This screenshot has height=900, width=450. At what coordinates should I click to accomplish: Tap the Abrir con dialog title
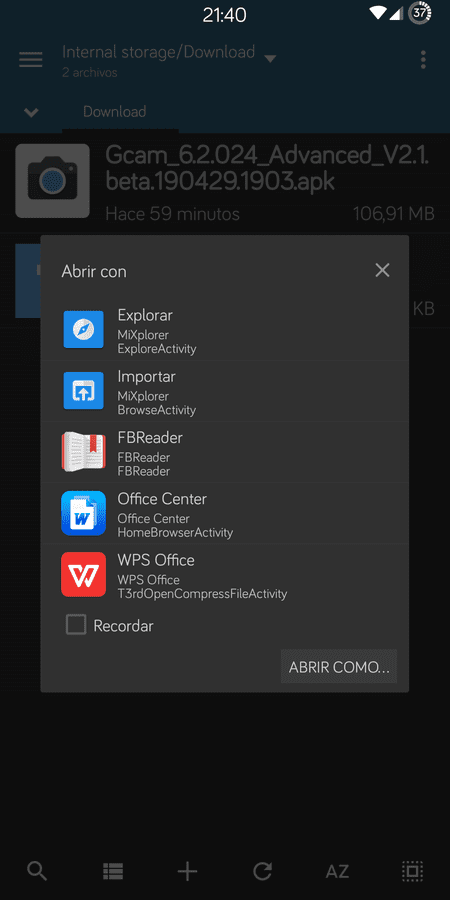point(94,271)
